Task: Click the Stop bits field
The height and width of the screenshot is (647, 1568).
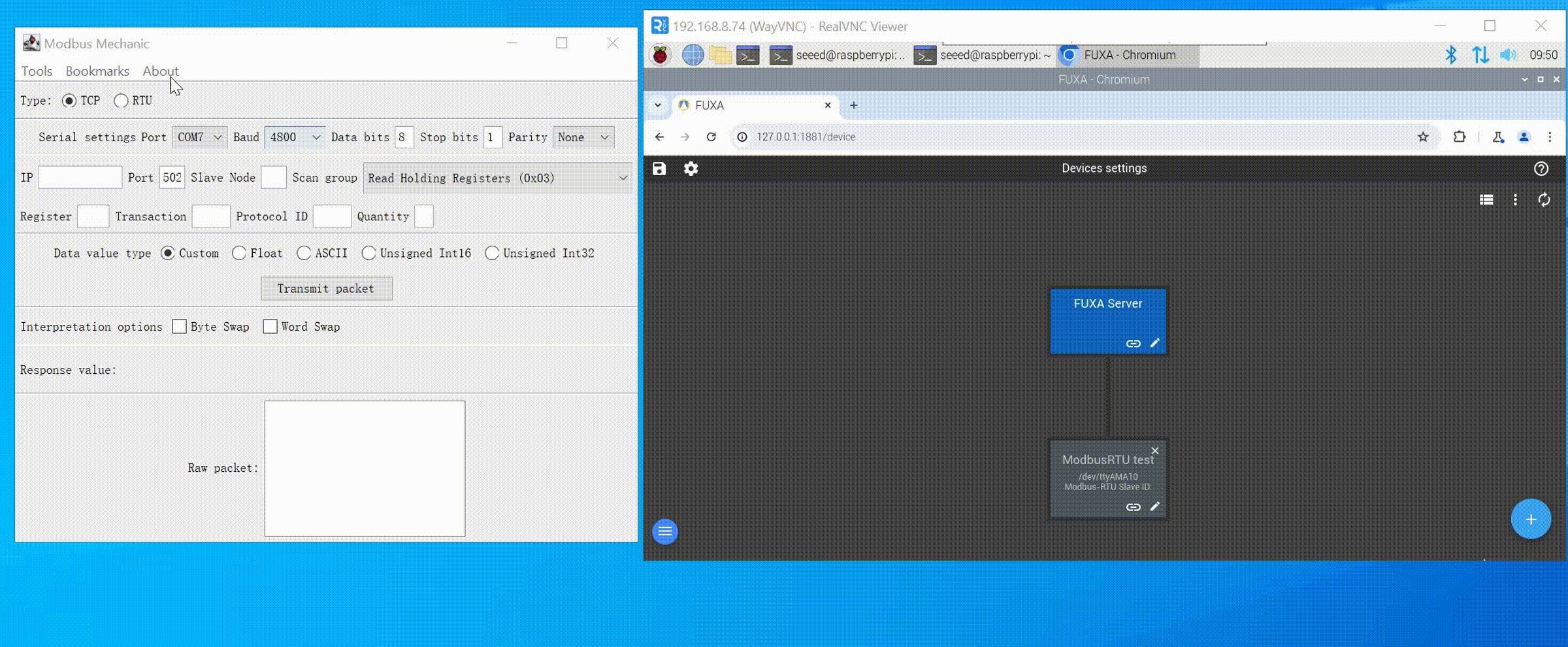Action: point(493,137)
